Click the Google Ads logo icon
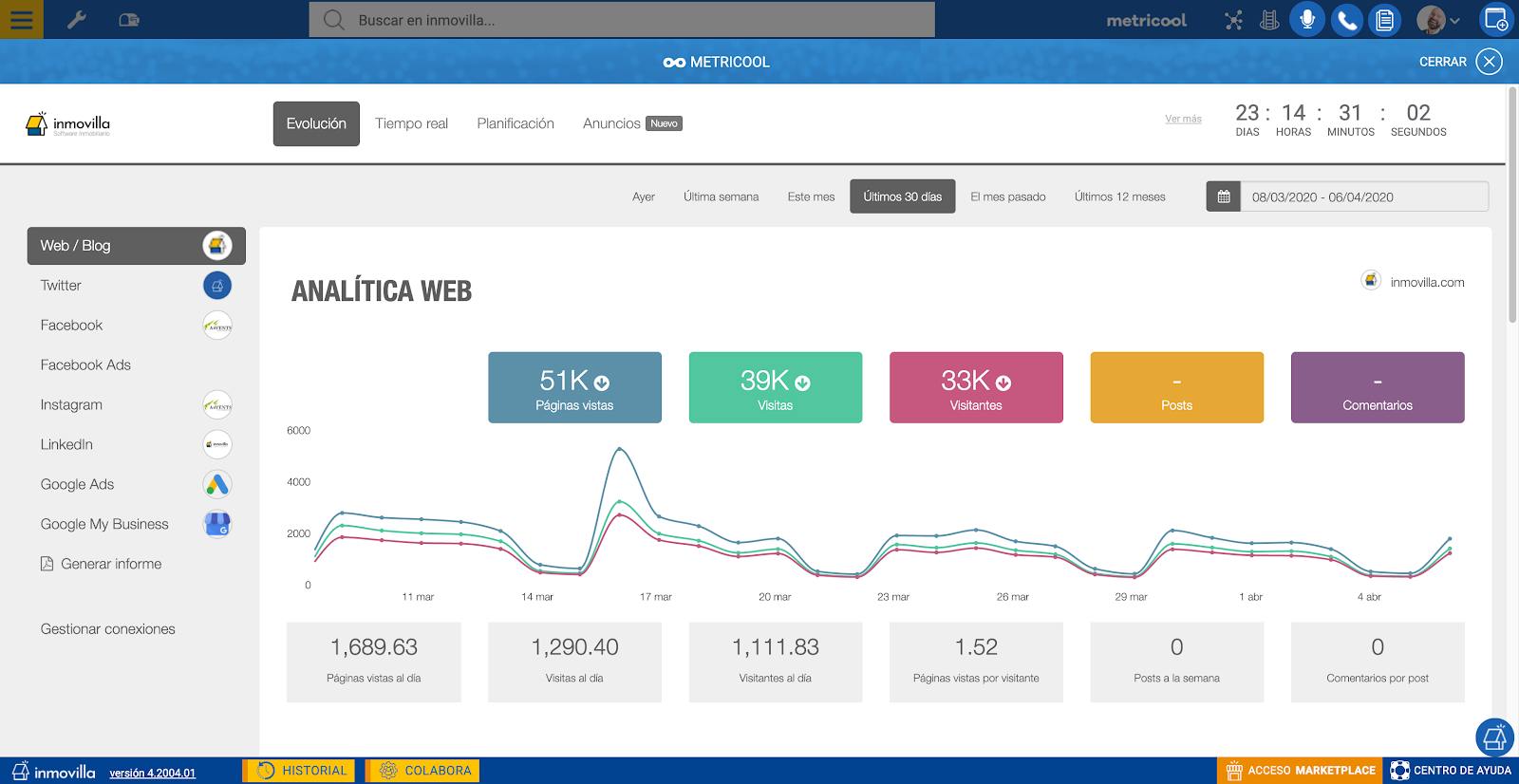Screen dimensions: 1519x784 [217, 484]
